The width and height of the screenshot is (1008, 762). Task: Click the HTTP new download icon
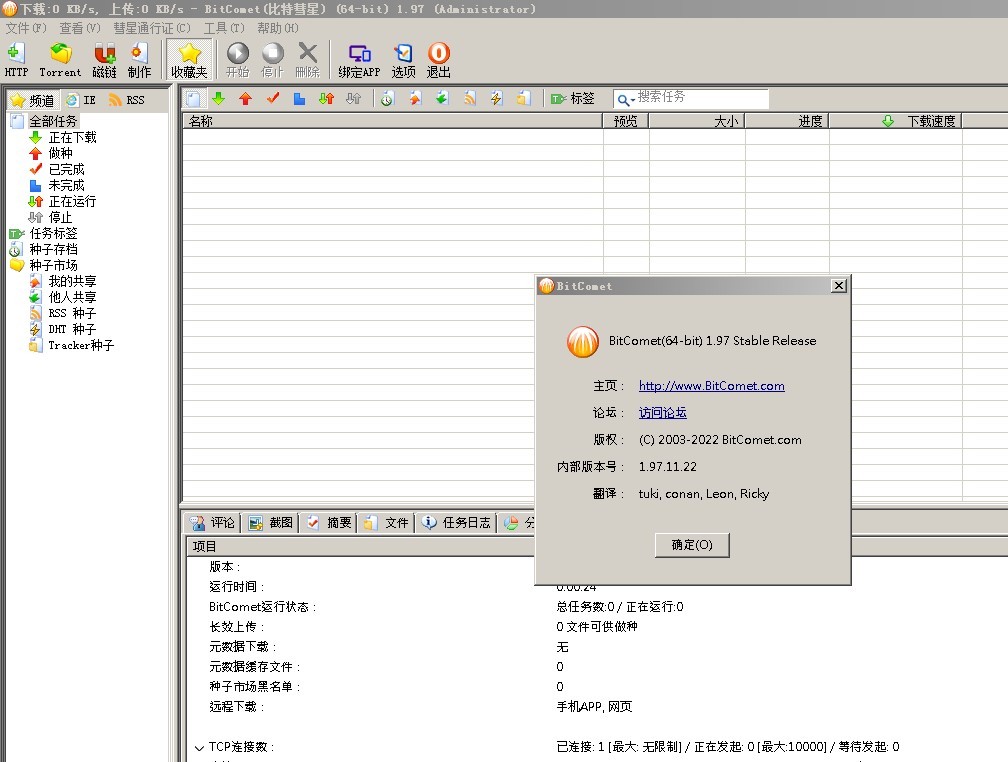[16, 60]
